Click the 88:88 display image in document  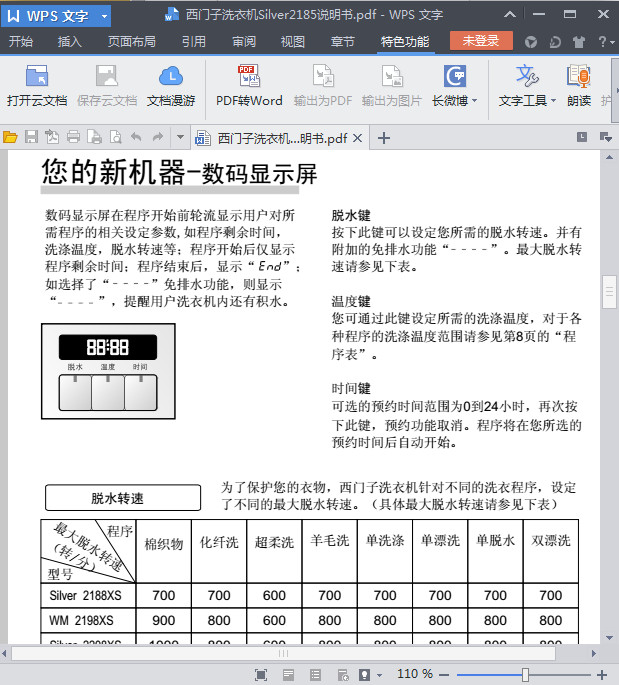[x=108, y=347]
